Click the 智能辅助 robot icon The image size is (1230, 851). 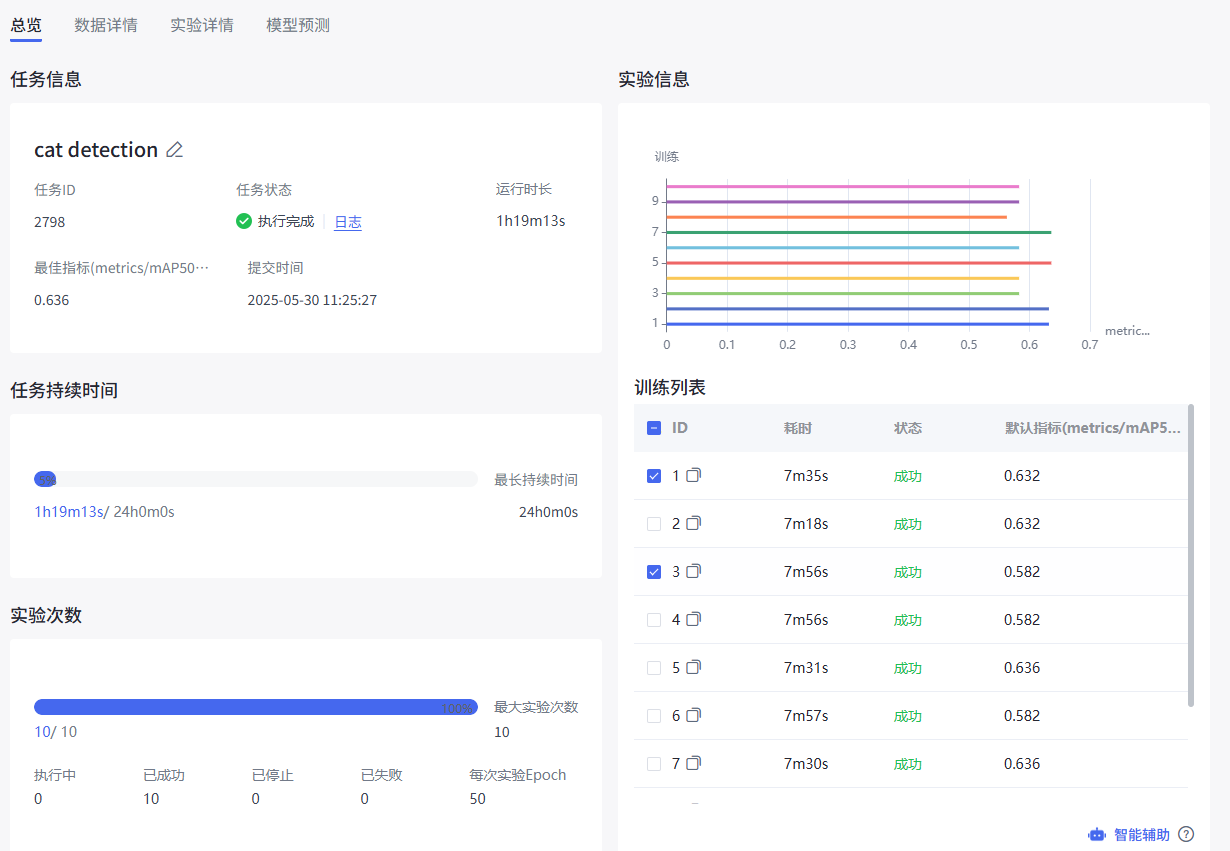tap(1097, 834)
